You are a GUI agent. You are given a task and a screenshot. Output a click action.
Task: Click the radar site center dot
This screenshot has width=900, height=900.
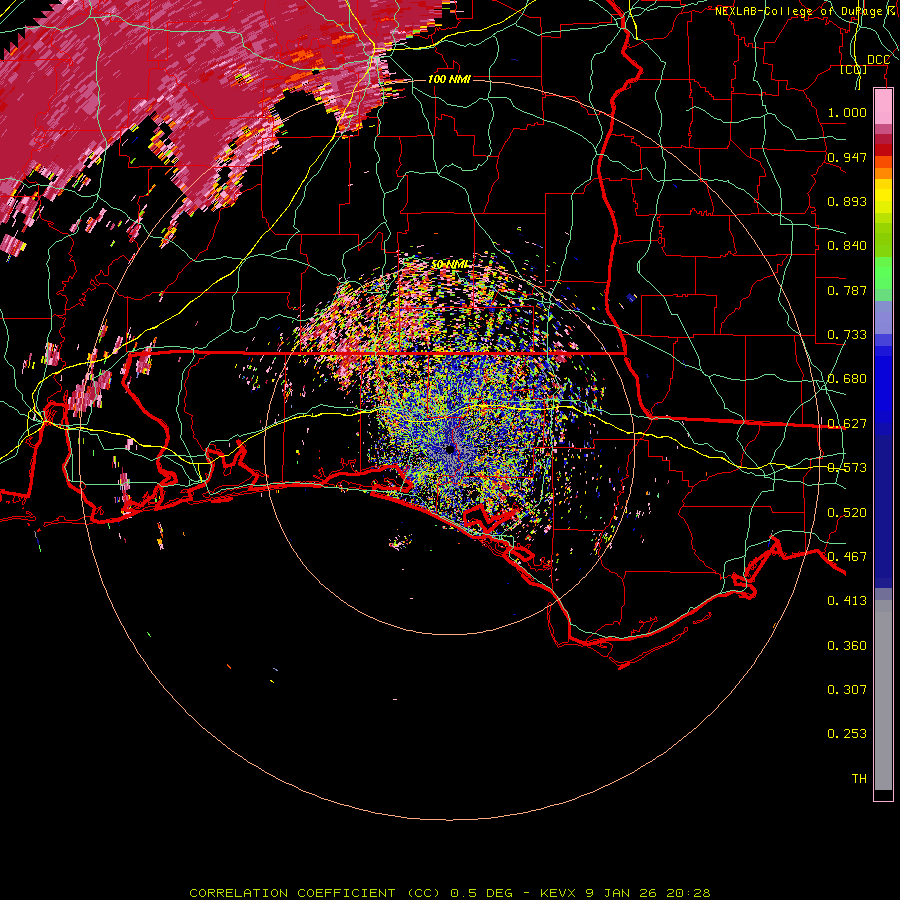click(x=450, y=449)
